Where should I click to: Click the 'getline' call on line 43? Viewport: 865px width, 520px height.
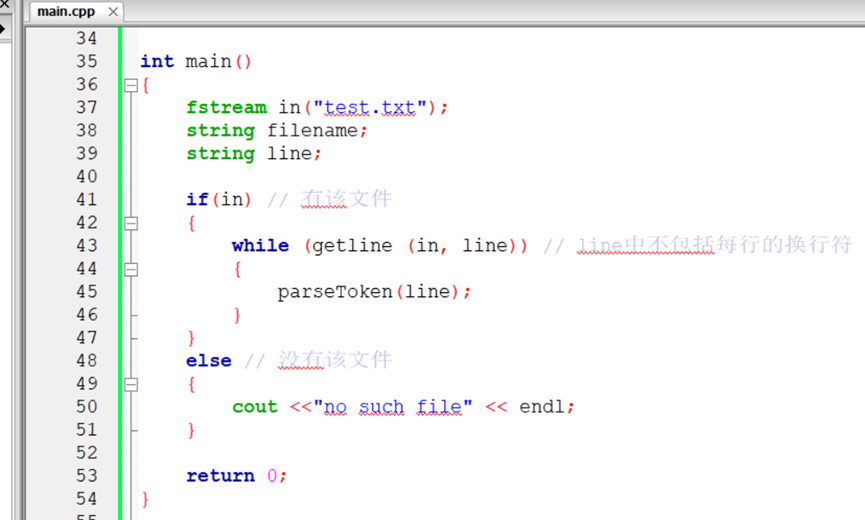coord(353,245)
